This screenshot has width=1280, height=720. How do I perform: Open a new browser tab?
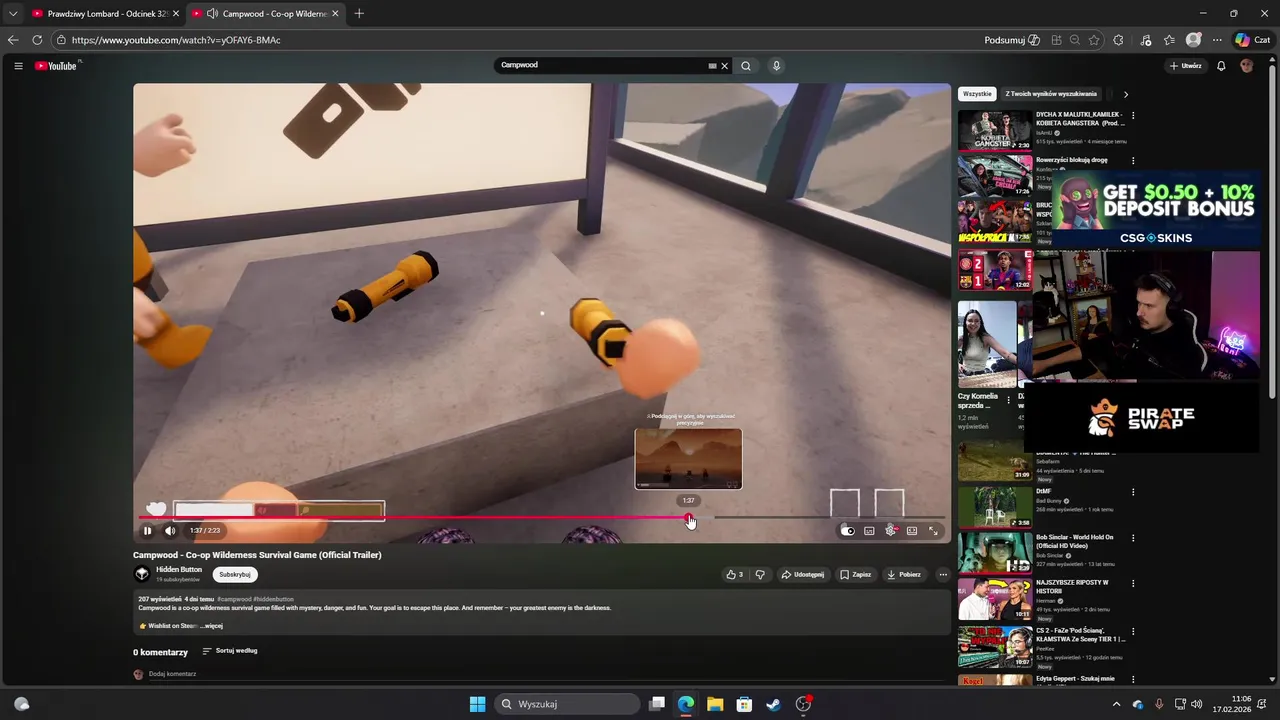359,14
